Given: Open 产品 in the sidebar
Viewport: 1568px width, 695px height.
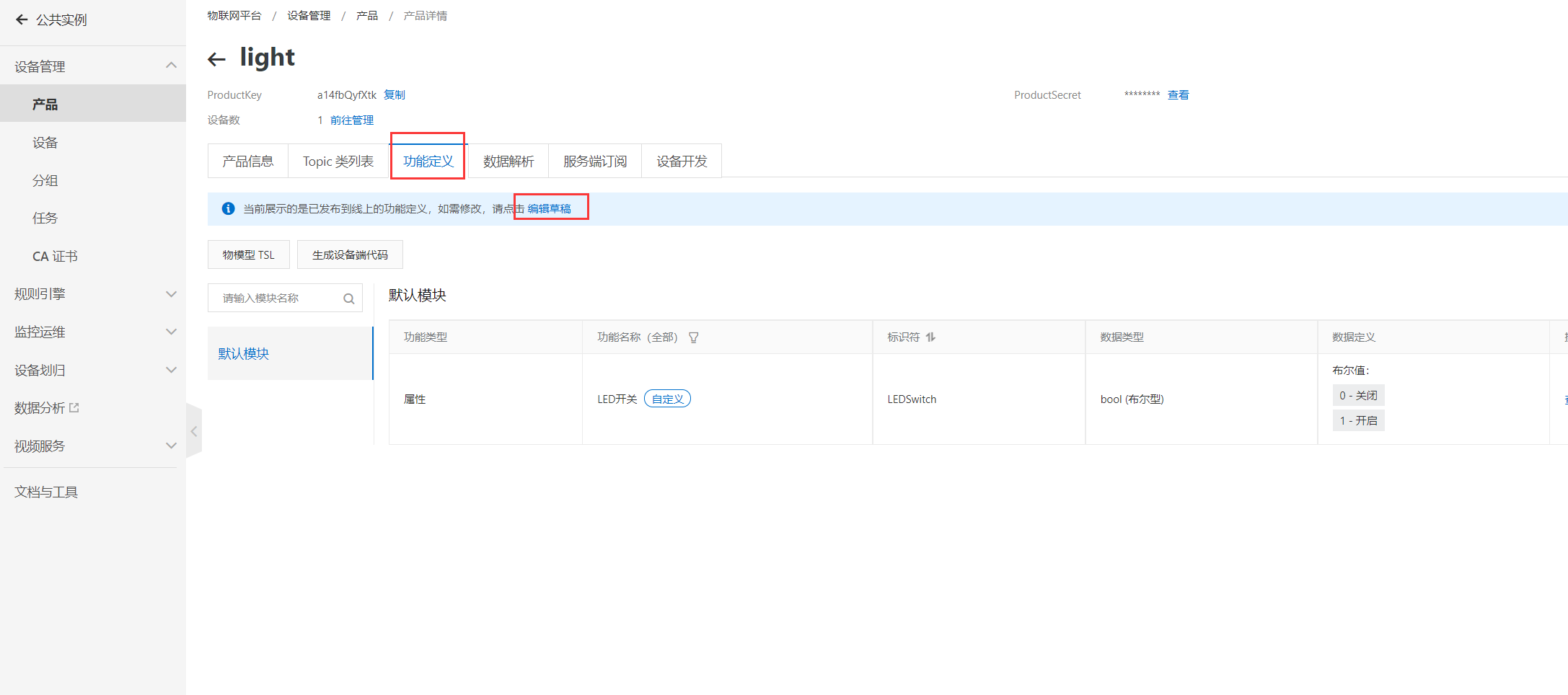Looking at the screenshot, I should pyautogui.click(x=93, y=104).
